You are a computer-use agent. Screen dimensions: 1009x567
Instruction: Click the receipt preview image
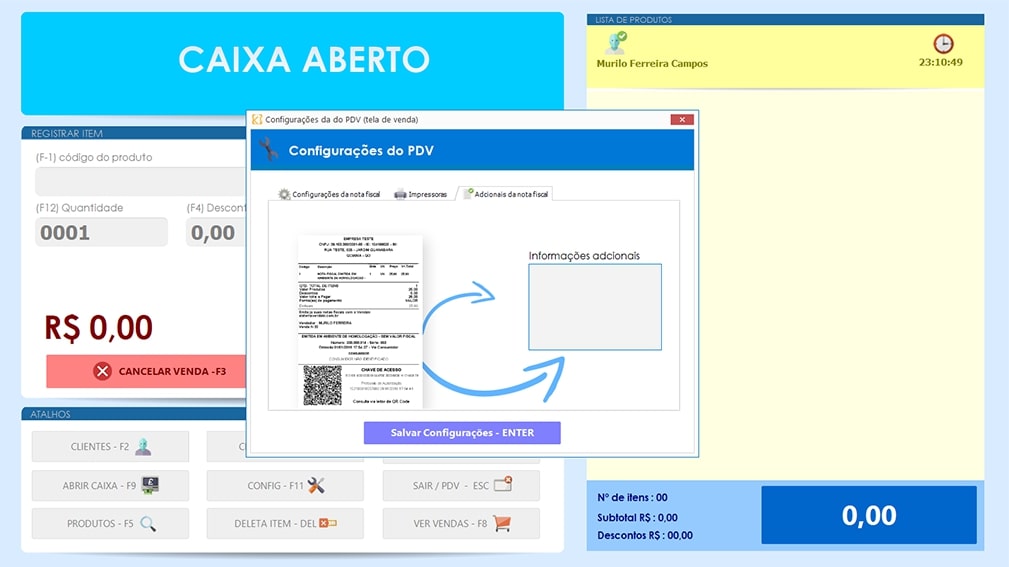click(x=360, y=320)
